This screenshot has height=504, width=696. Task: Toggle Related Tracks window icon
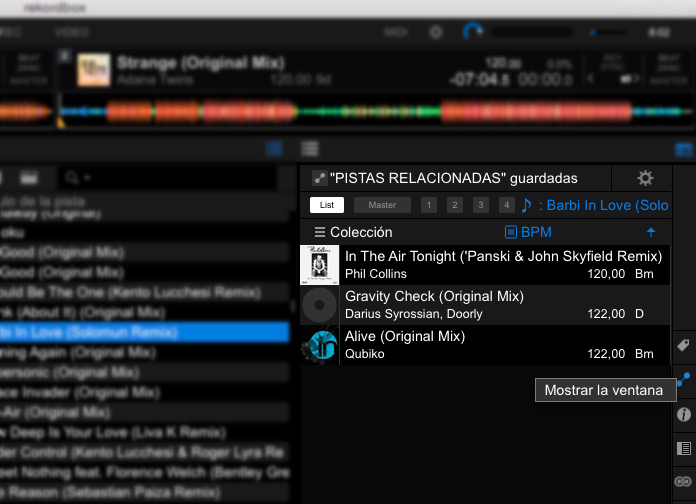[684, 379]
